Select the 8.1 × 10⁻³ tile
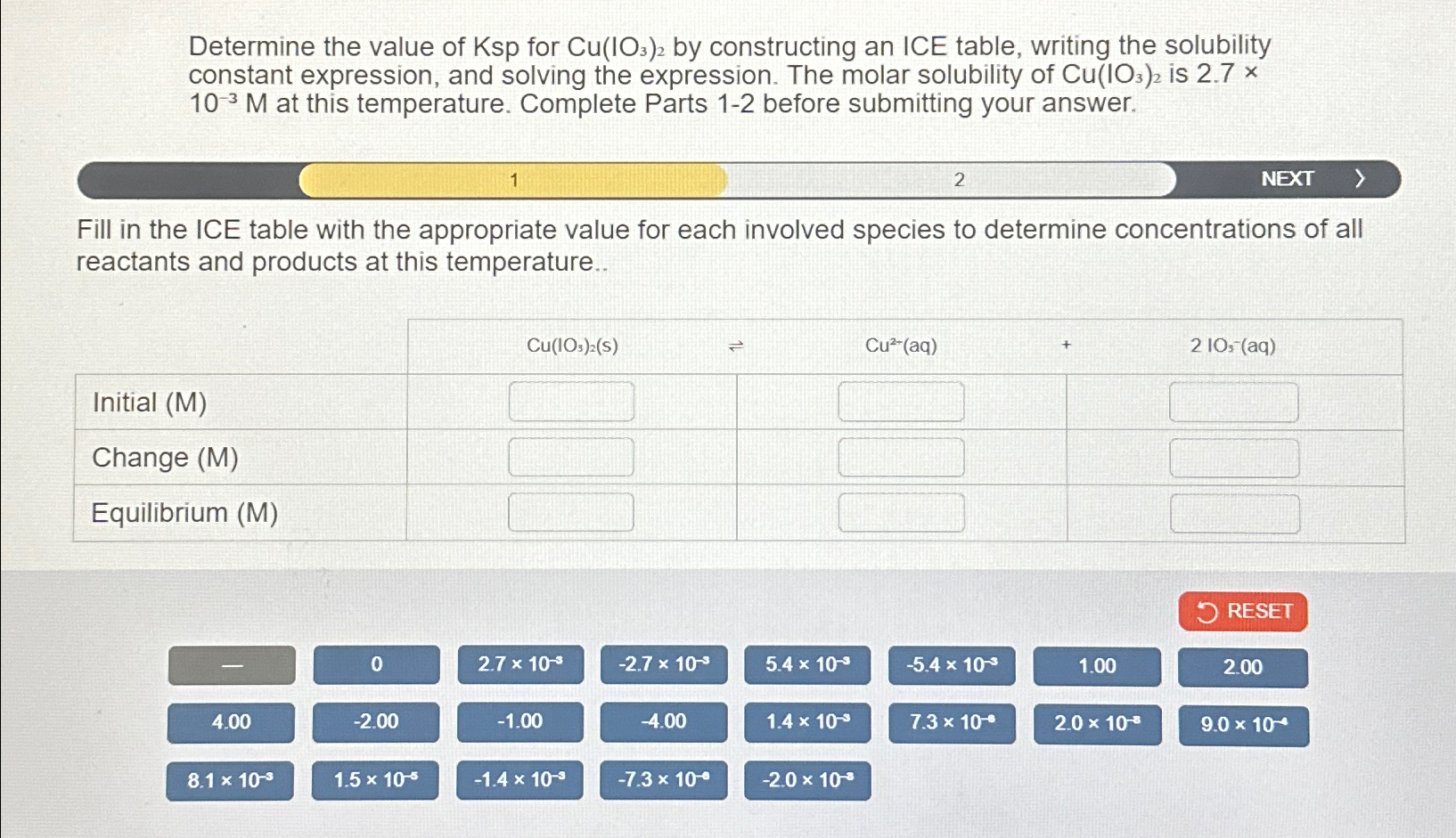The width and height of the screenshot is (1456, 838). click(231, 780)
